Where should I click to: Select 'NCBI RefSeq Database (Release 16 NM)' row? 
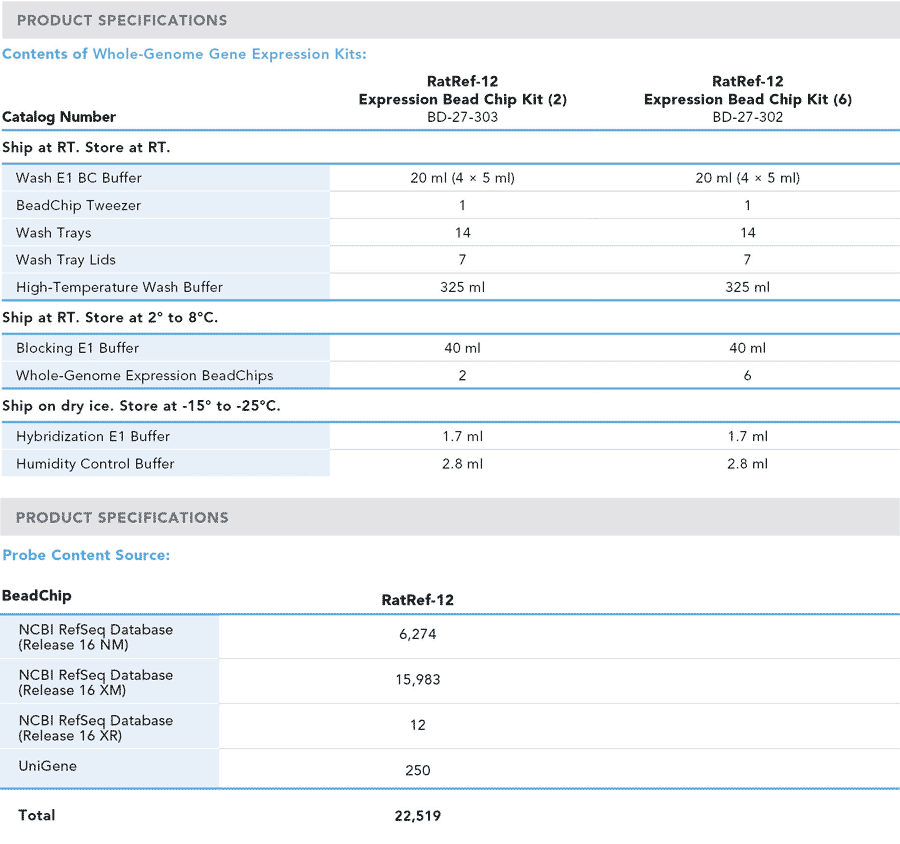pyautogui.click(x=96, y=637)
